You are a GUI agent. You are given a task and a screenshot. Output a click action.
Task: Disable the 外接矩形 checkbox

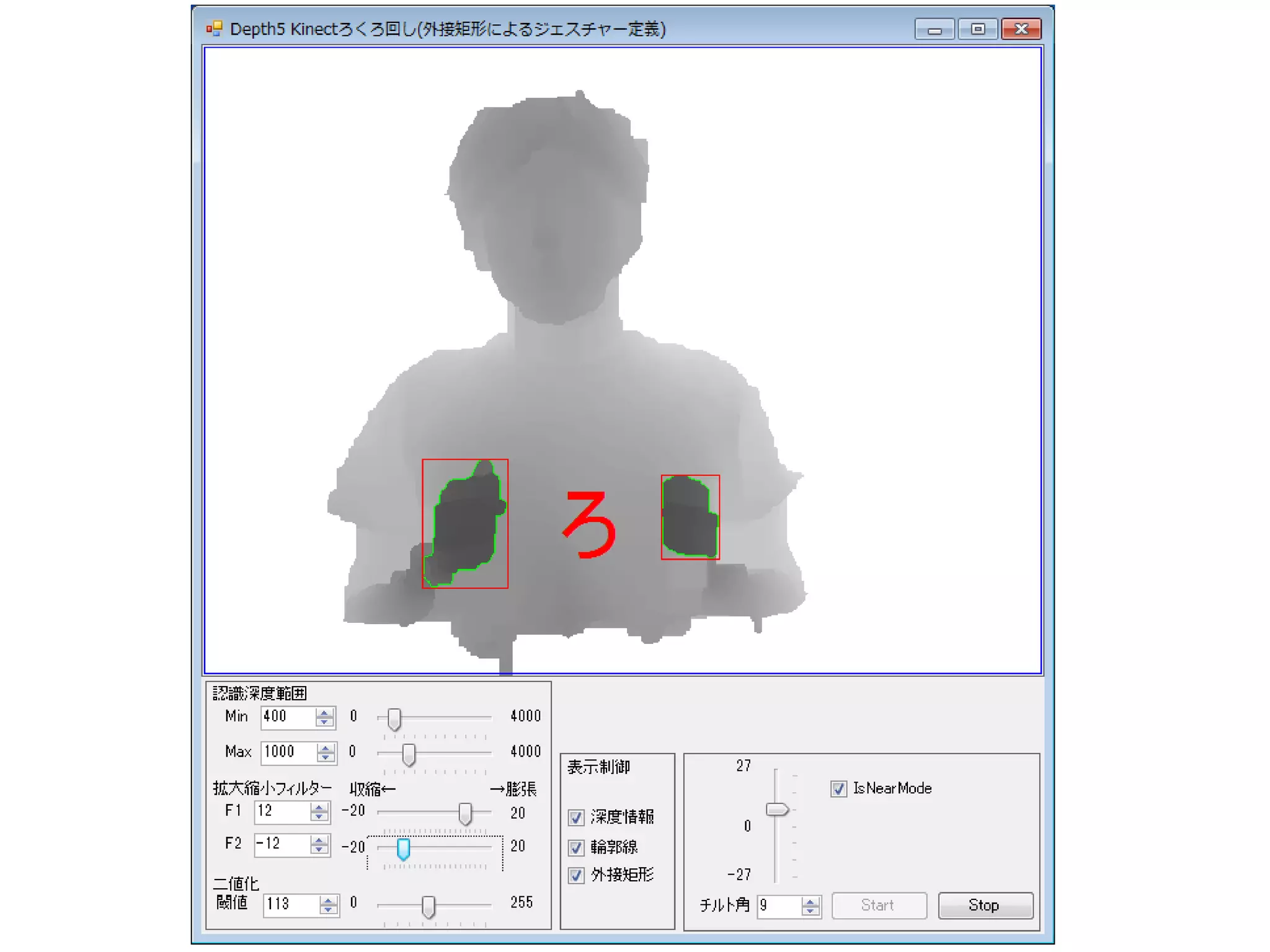576,875
